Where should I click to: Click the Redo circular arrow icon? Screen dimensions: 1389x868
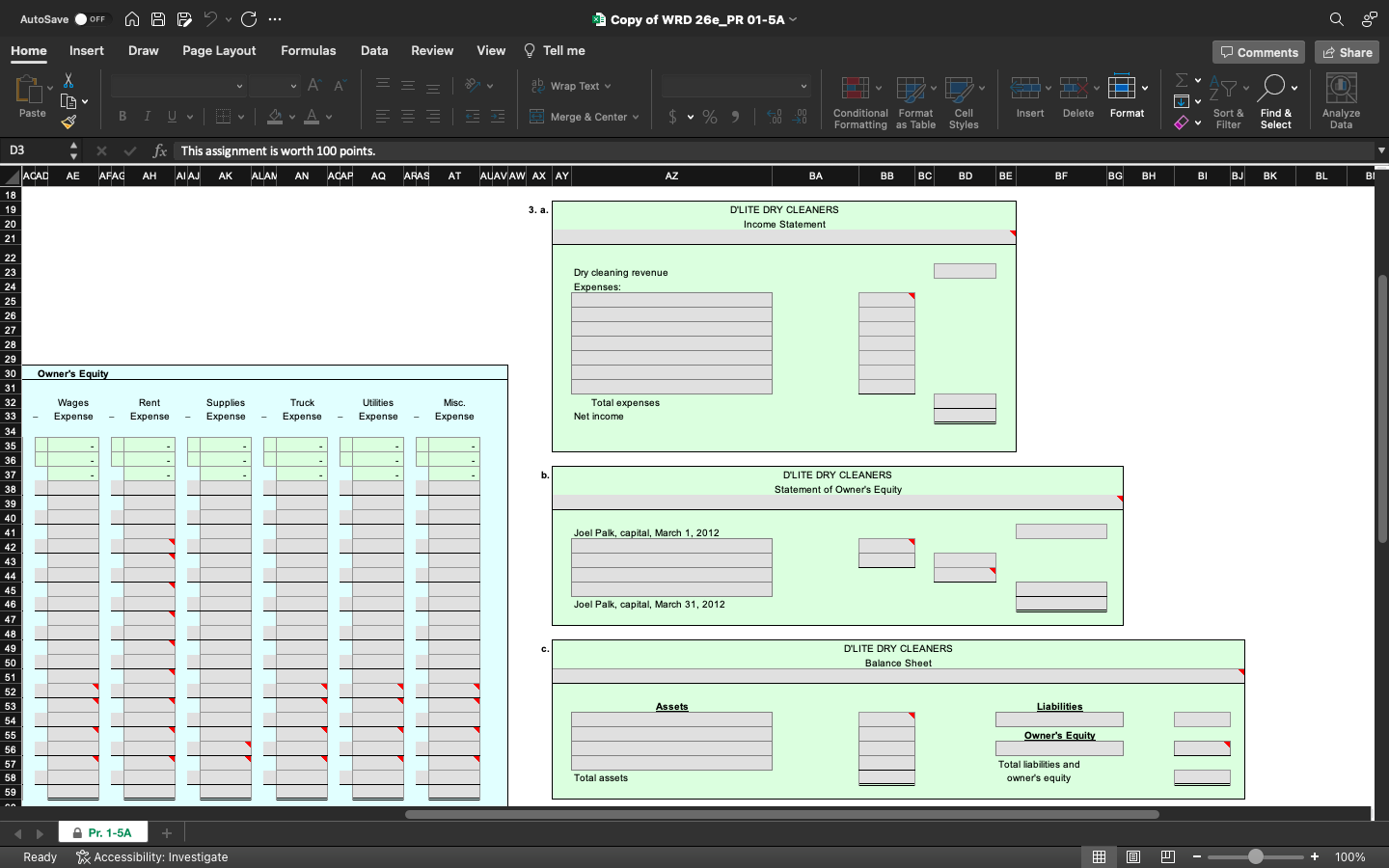click(x=249, y=19)
